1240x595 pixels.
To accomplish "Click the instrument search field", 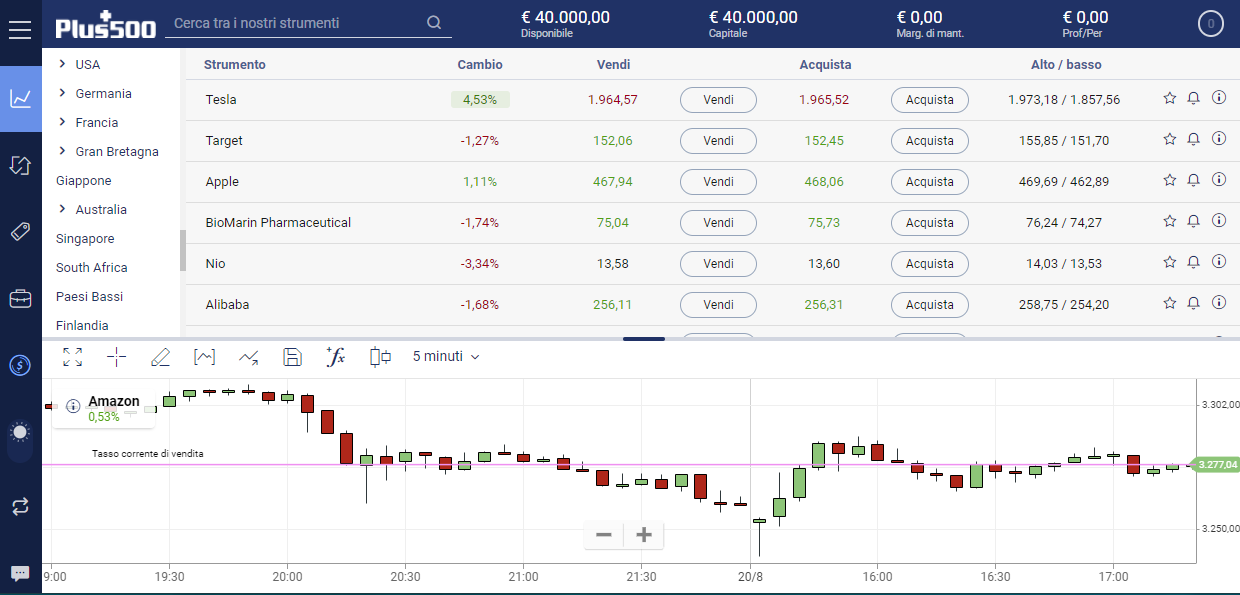I will 308,23.
